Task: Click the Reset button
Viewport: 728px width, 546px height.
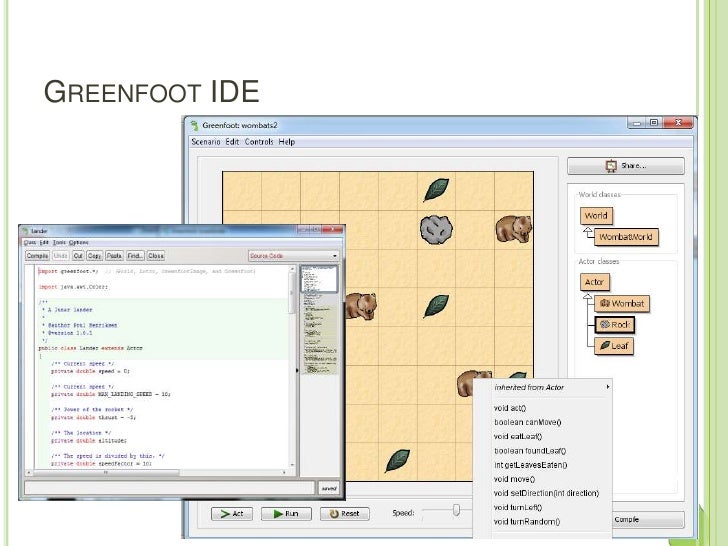Action: tap(344, 514)
